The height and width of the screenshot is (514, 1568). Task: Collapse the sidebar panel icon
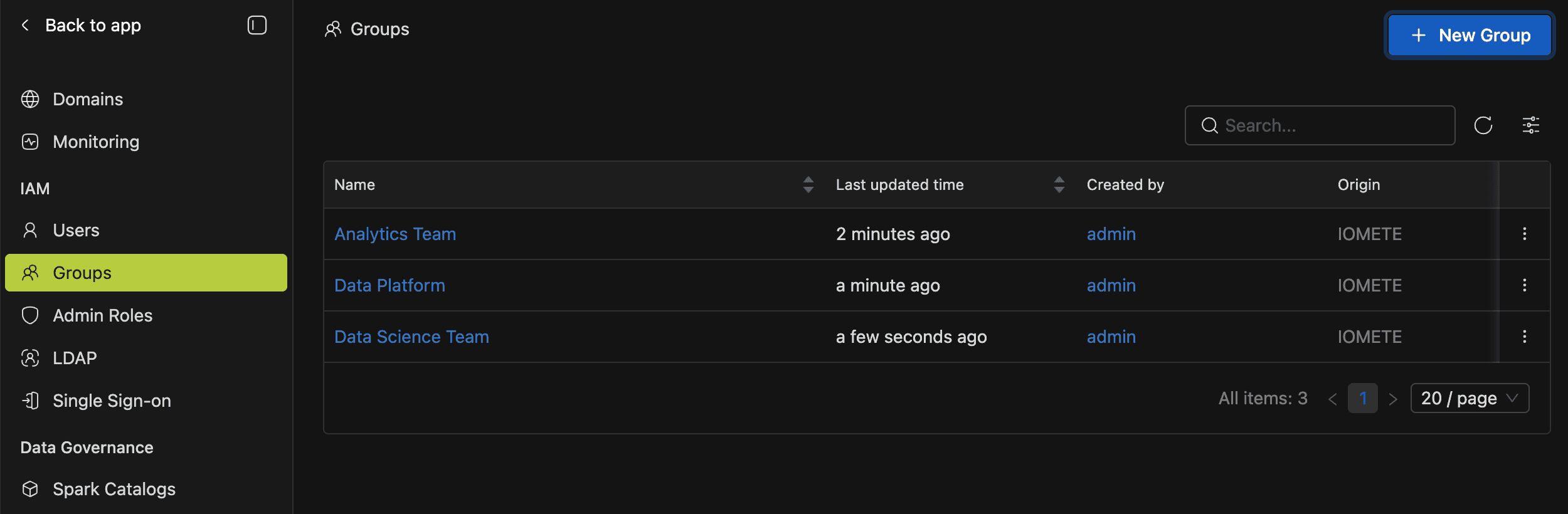[x=257, y=26]
